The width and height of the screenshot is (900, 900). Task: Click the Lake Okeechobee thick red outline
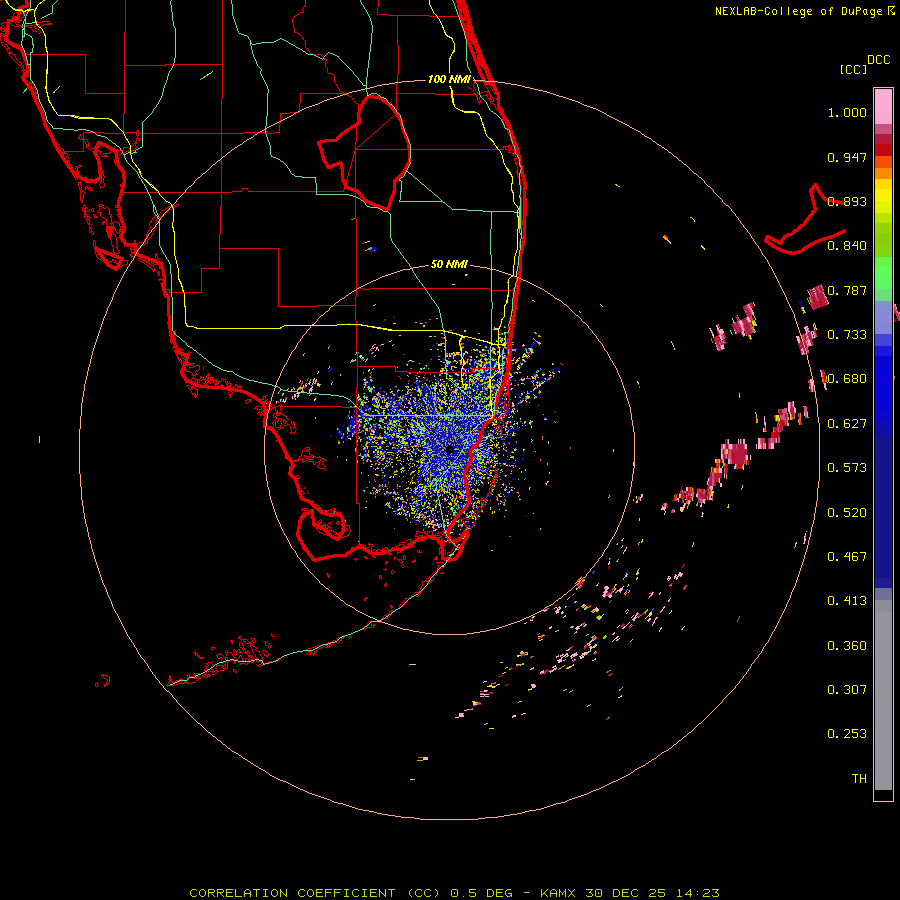click(365, 152)
